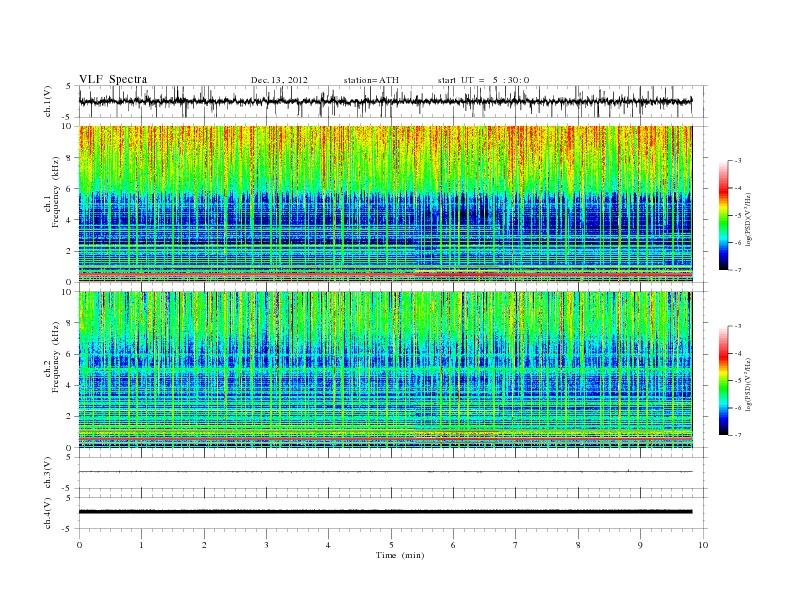Click the "8" kHz tick on ch.1 spectrogram
Screen dimensions: 792x612
tap(69, 158)
